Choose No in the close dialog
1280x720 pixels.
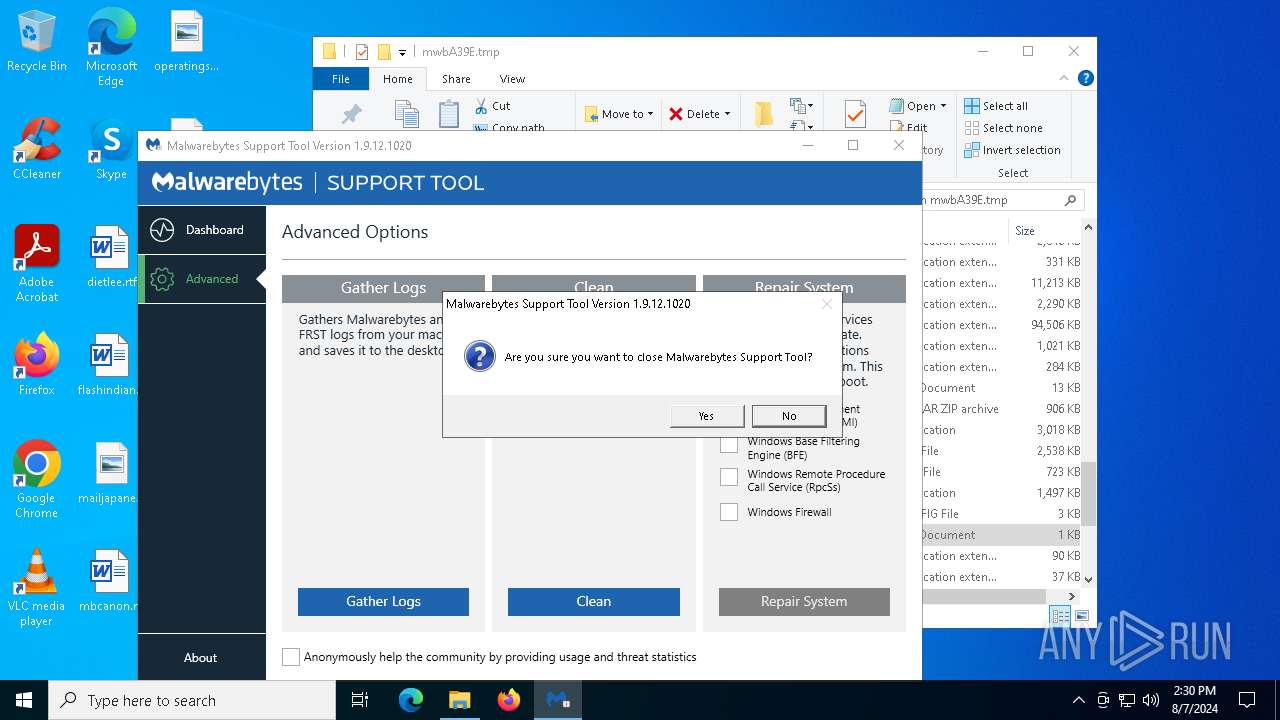click(x=789, y=416)
